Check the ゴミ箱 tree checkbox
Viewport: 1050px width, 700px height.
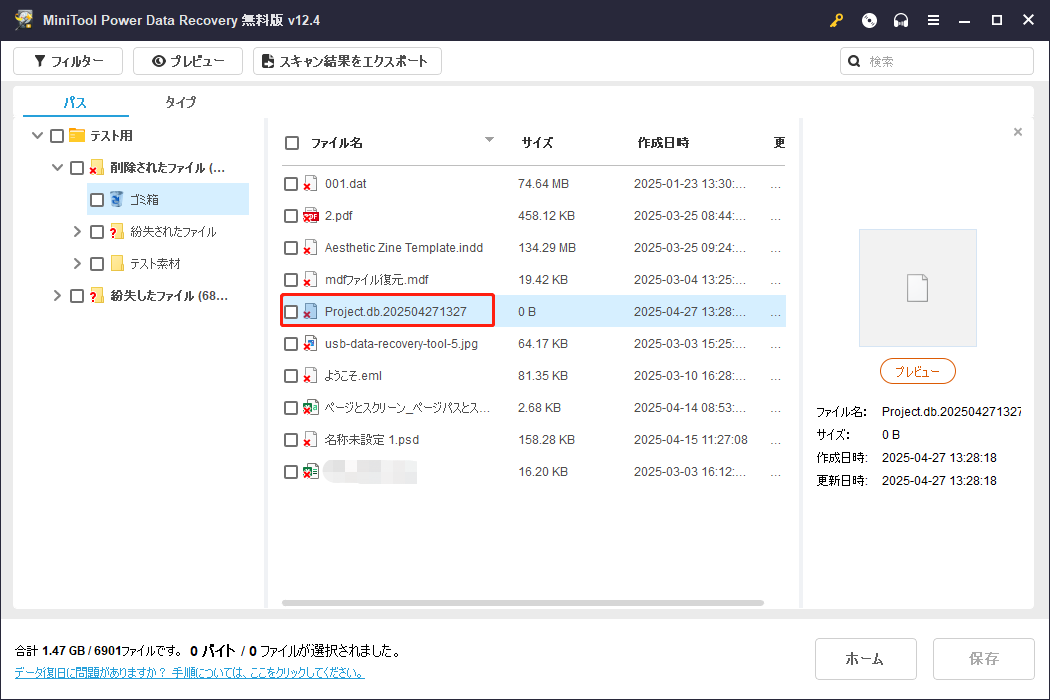(x=97, y=200)
